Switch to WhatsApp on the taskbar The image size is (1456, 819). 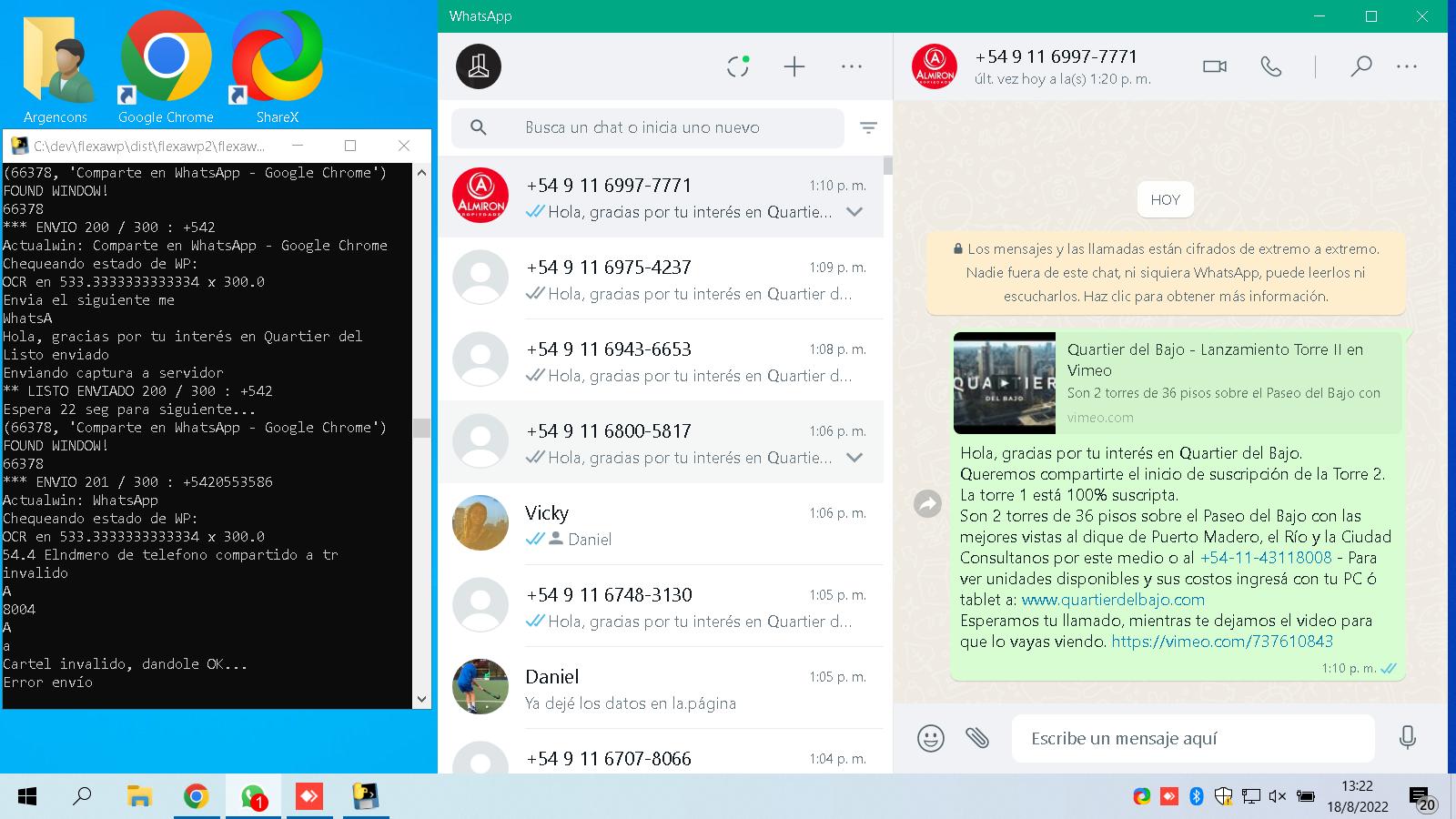253,797
